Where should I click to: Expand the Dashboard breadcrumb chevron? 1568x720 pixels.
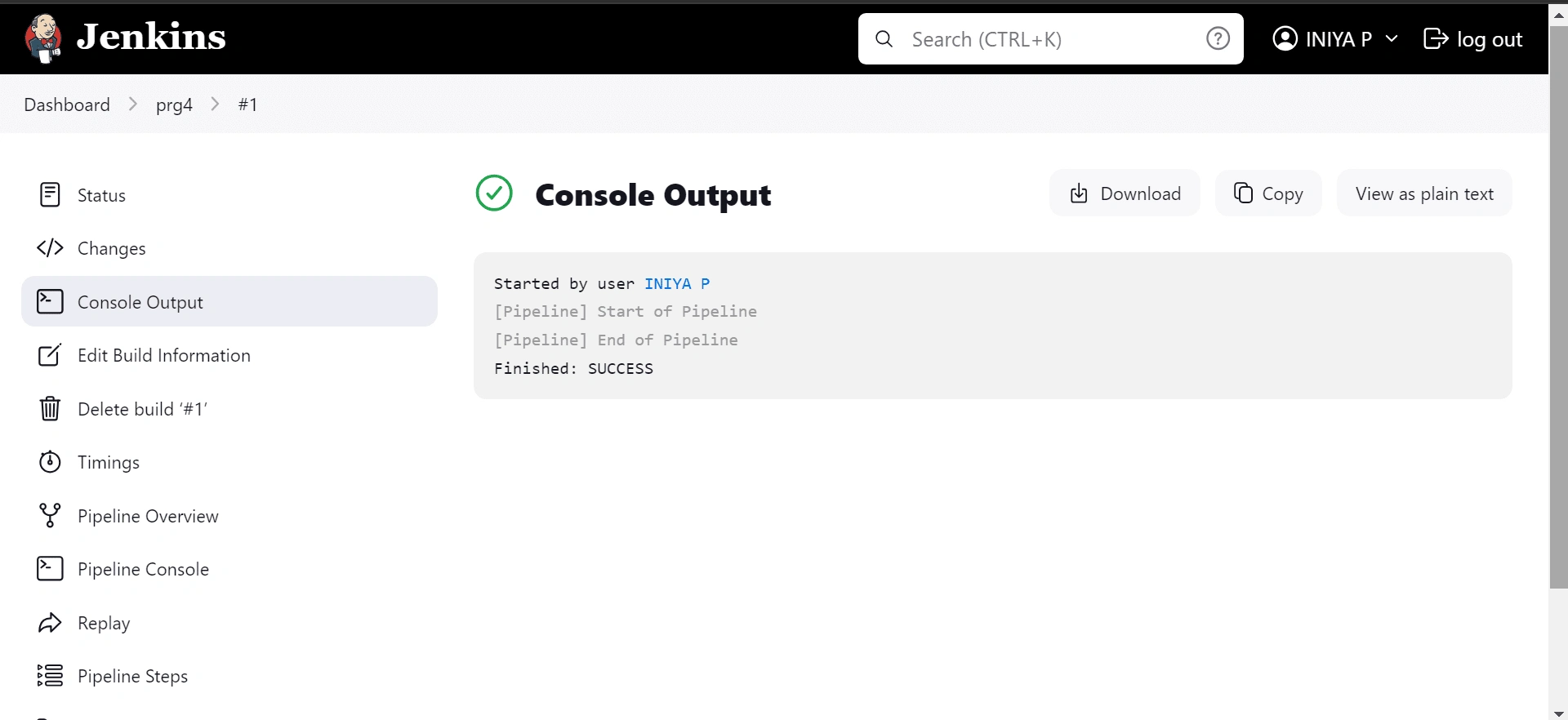coord(133,104)
